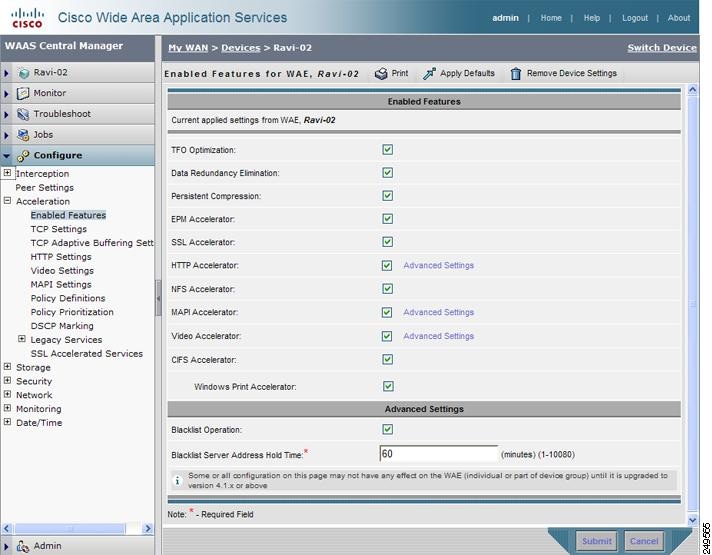Click the Submit button
712x555 pixels.
597,541
